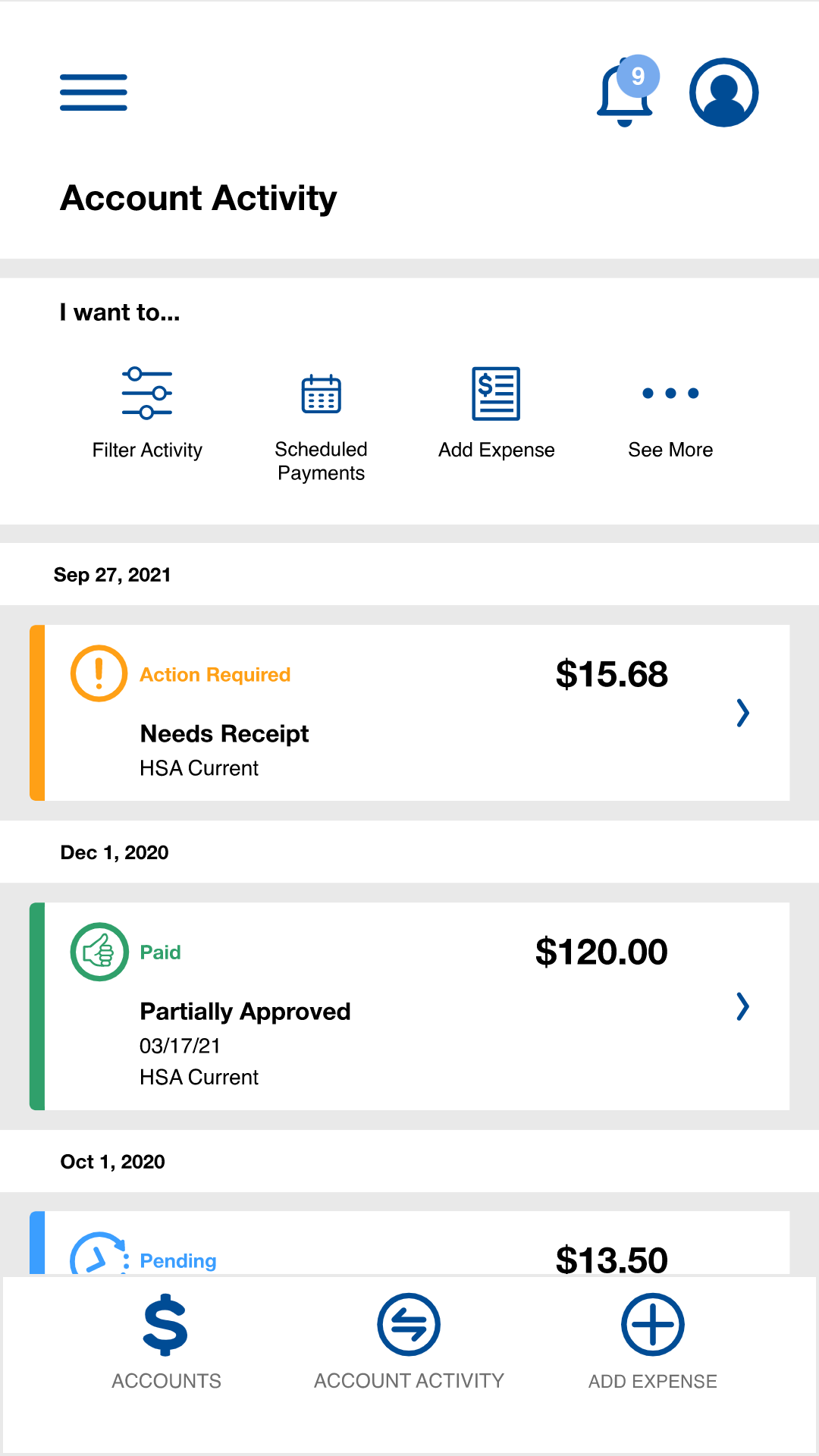Tap the orange Action Required alert icon
The width and height of the screenshot is (819, 1456).
99,673
